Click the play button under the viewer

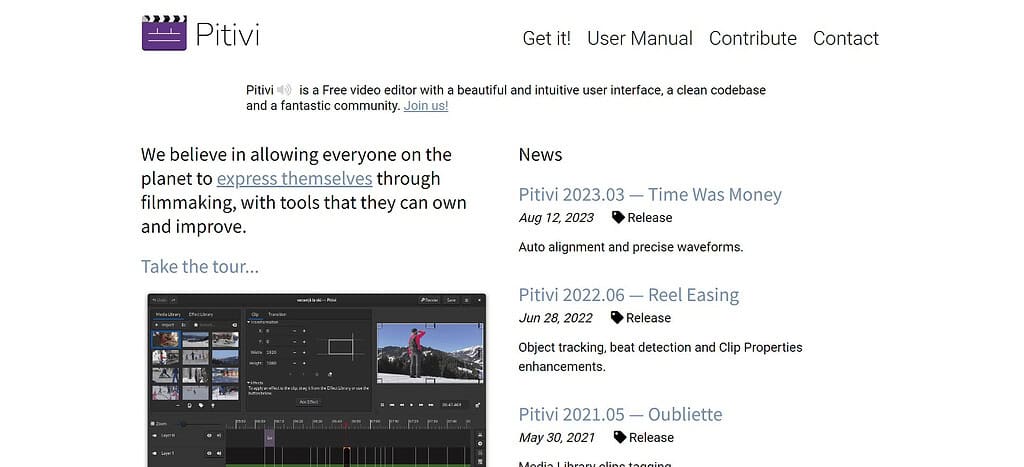411,405
